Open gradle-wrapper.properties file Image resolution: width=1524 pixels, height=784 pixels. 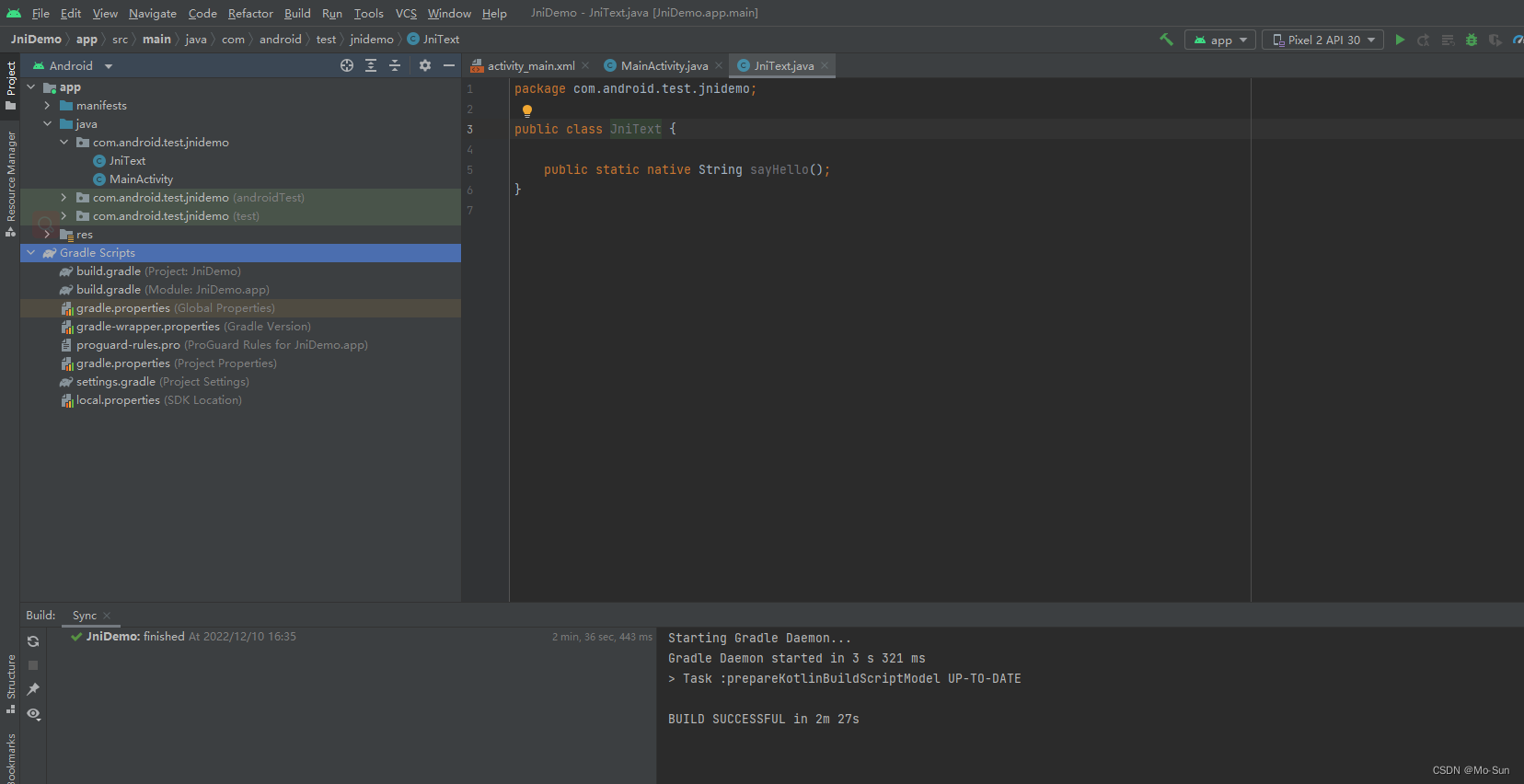click(x=186, y=327)
